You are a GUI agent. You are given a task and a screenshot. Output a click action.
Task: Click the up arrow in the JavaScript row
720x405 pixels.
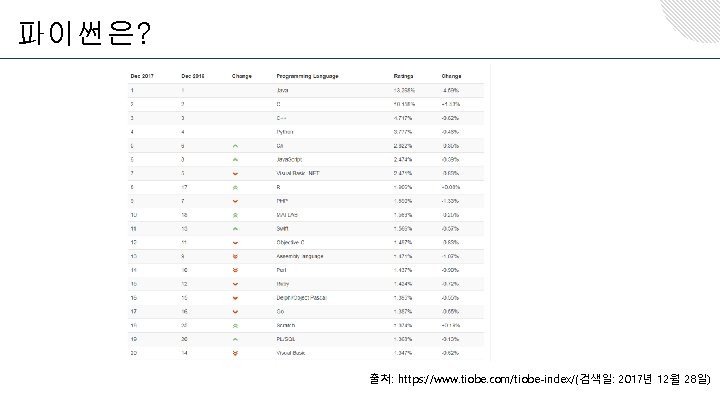[235, 159]
